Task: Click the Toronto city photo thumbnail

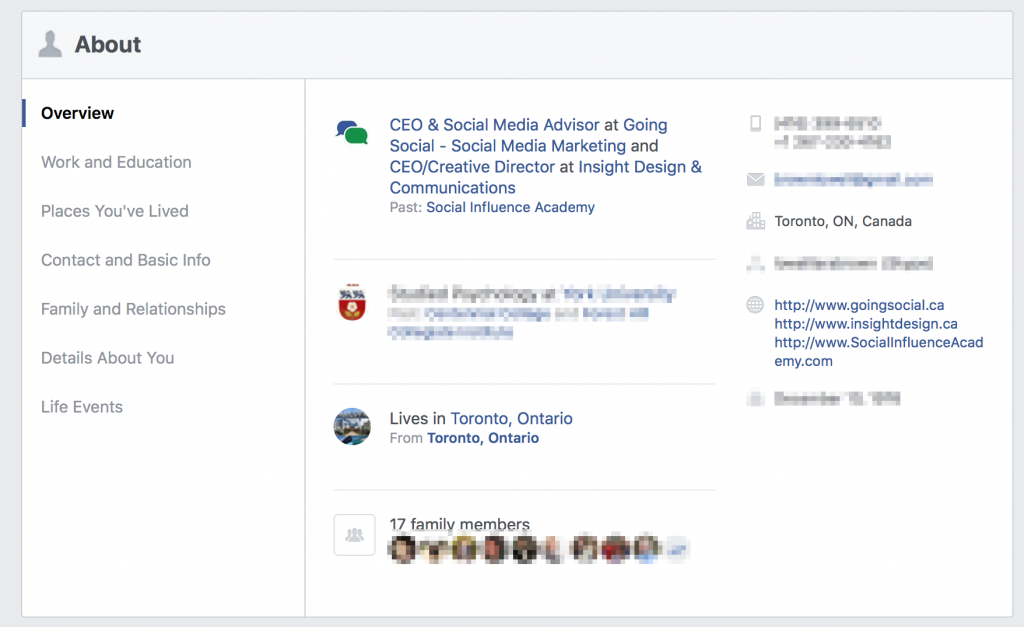Action: (x=352, y=427)
